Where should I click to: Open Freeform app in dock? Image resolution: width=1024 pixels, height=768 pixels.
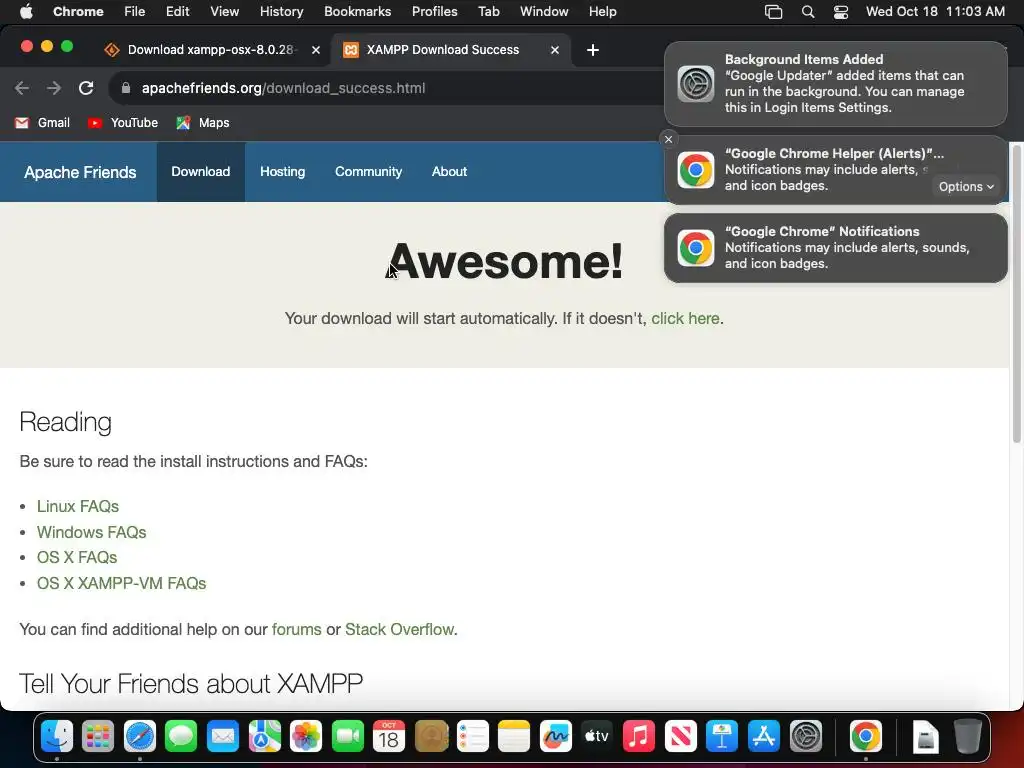[x=556, y=737]
